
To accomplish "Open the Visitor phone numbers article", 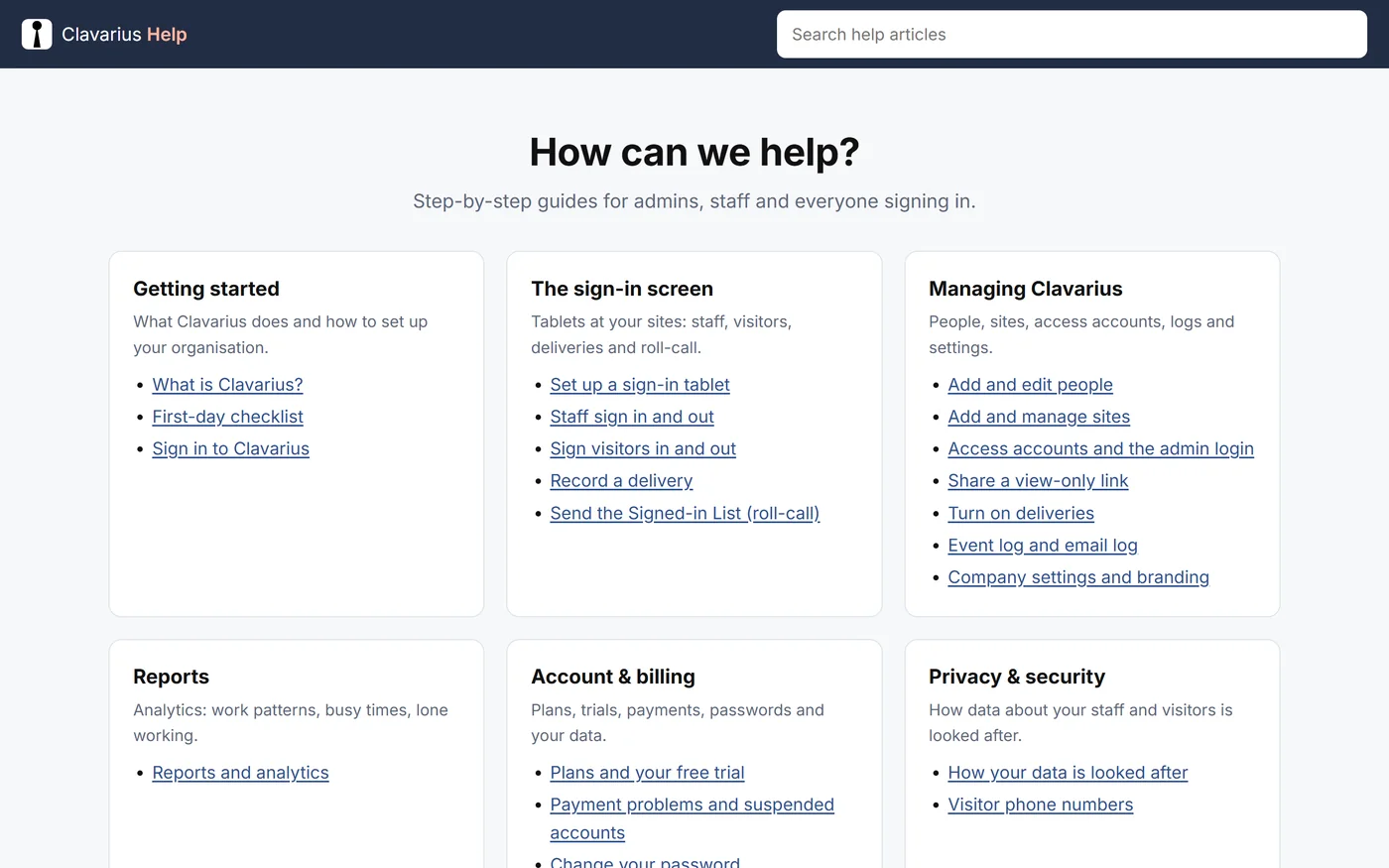I will coord(1040,805).
